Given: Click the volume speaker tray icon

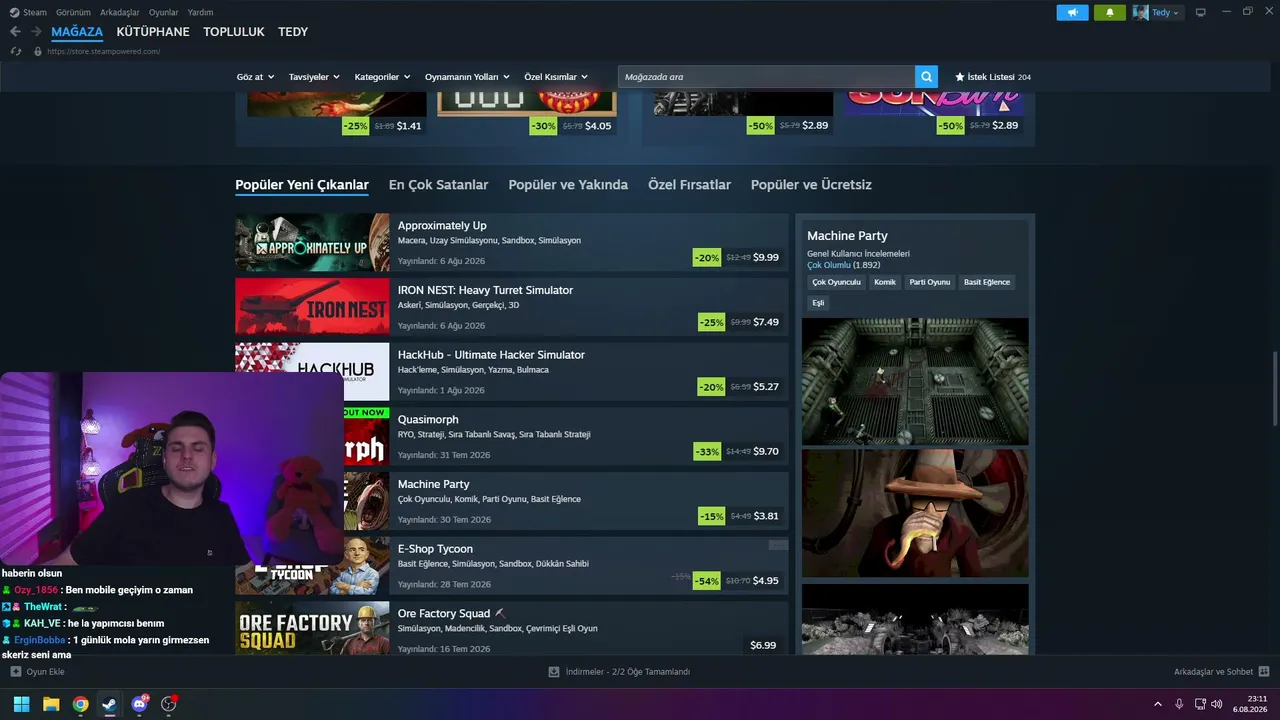Looking at the screenshot, I should pyautogui.click(x=1217, y=704).
